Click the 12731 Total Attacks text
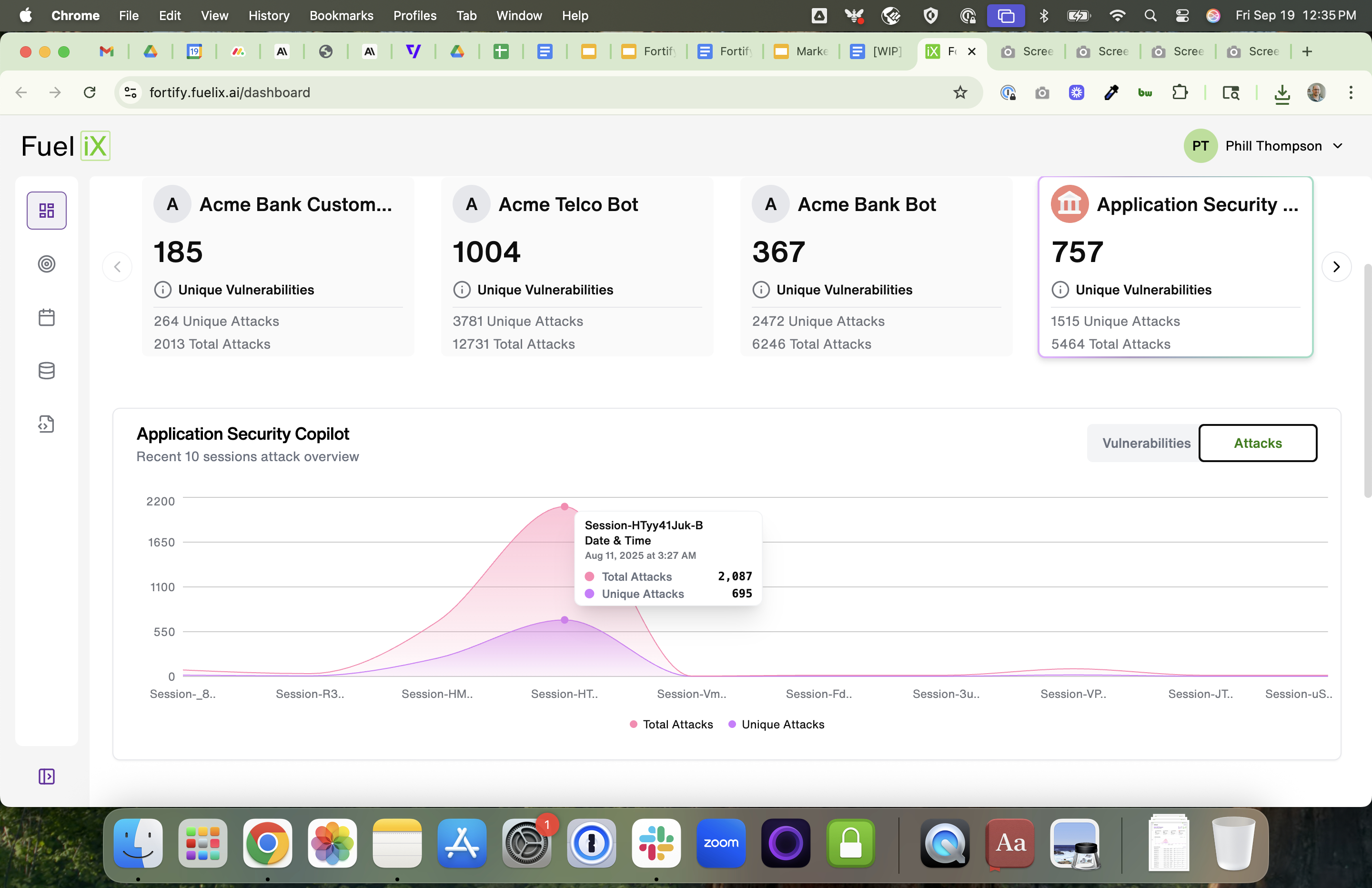Screen dimensions: 1372x888 [x=513, y=344]
